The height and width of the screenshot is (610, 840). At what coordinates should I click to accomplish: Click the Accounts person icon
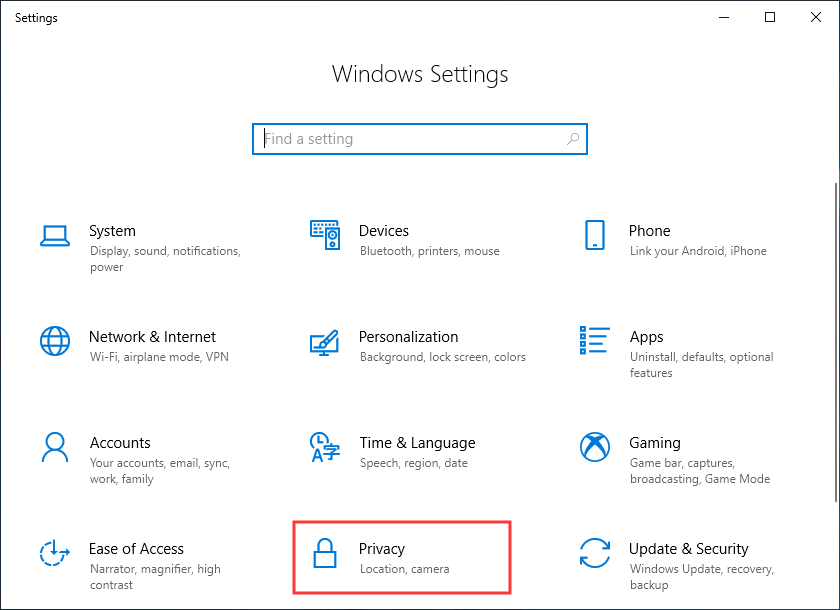tap(55, 447)
